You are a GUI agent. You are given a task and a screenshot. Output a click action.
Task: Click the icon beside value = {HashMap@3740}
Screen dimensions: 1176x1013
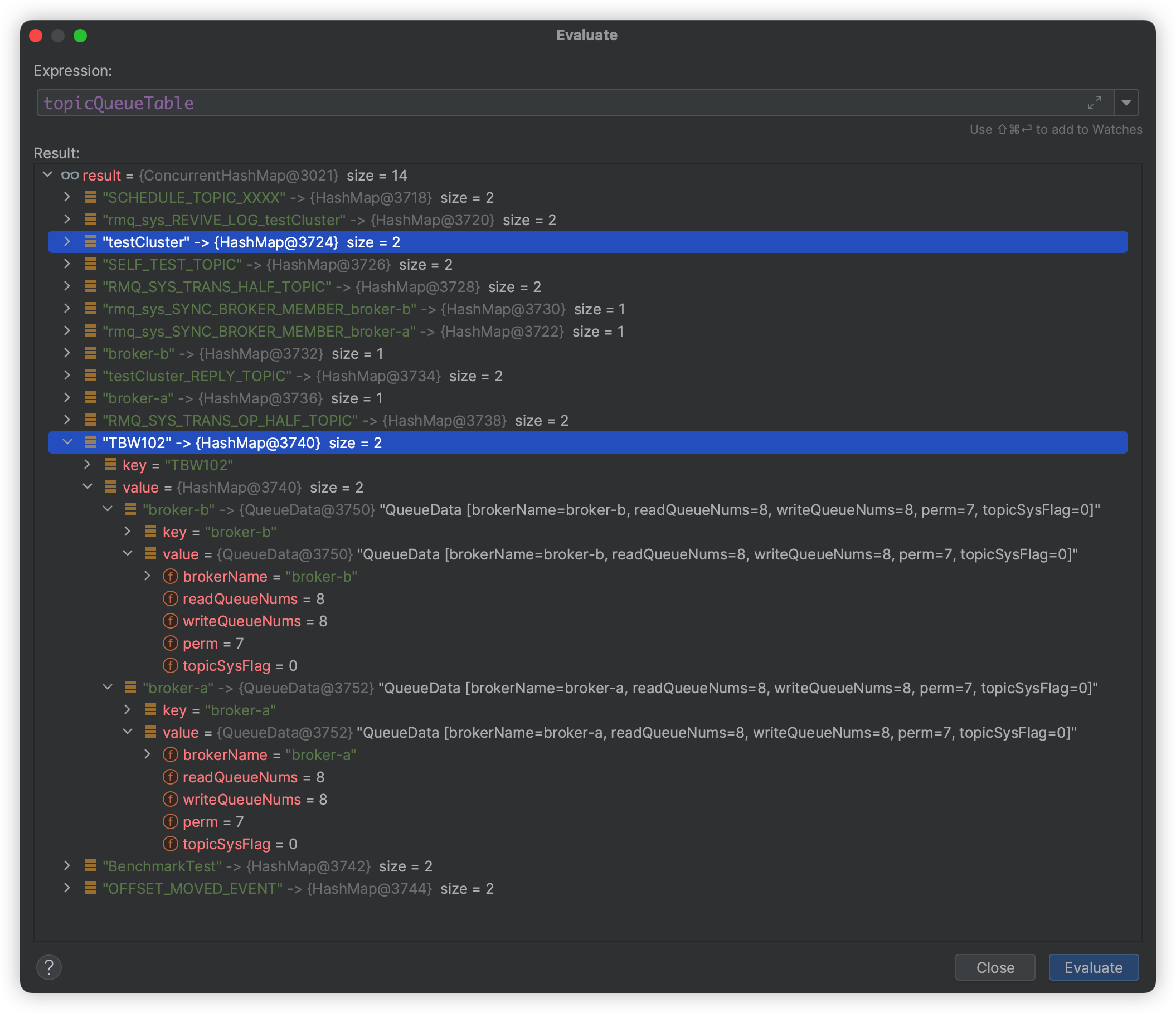pos(110,487)
